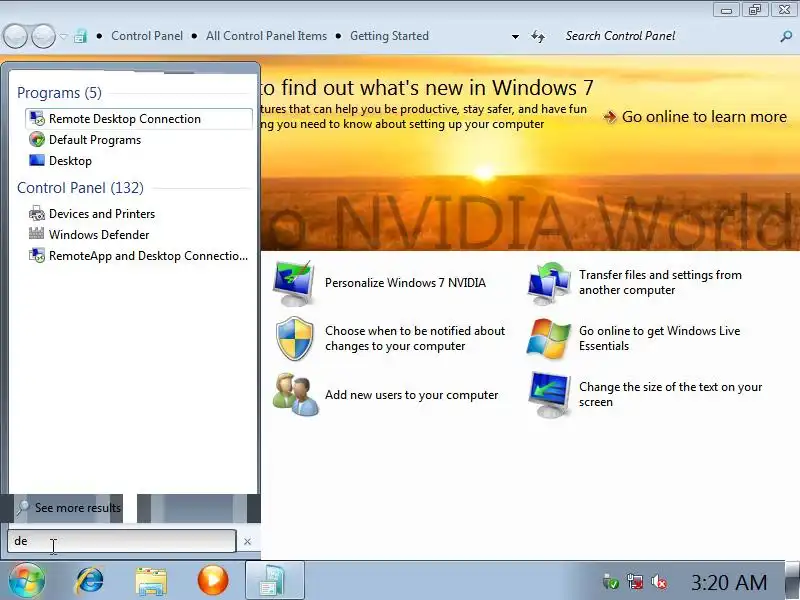Click the Getting Started breadcrumb
800x600 pixels.
(389, 36)
